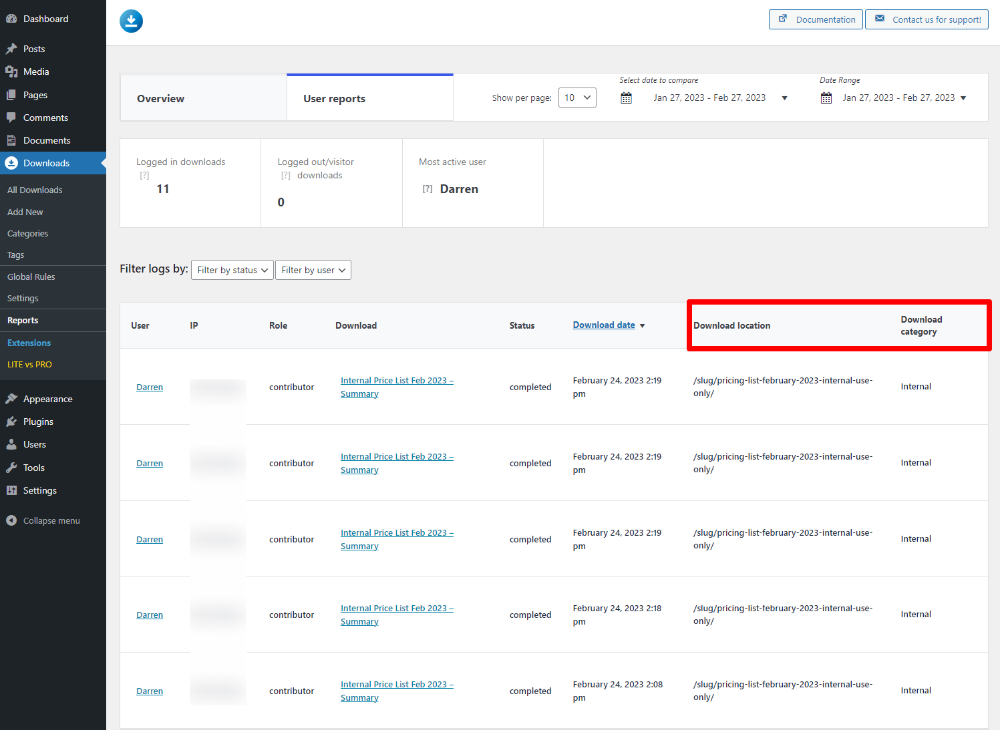Open LITE vs PRO submenu item
Viewport: 1000px width, 730px height.
pos(29,364)
